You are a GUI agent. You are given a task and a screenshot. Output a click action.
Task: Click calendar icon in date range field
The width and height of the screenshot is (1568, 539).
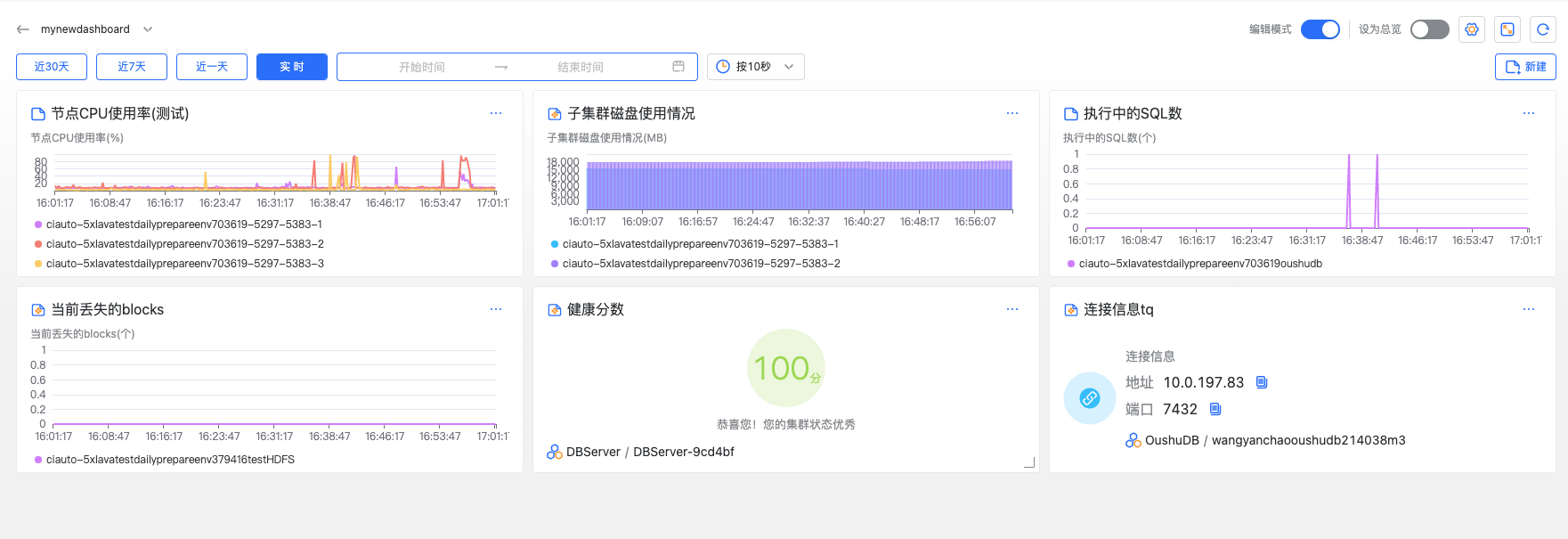point(678,67)
